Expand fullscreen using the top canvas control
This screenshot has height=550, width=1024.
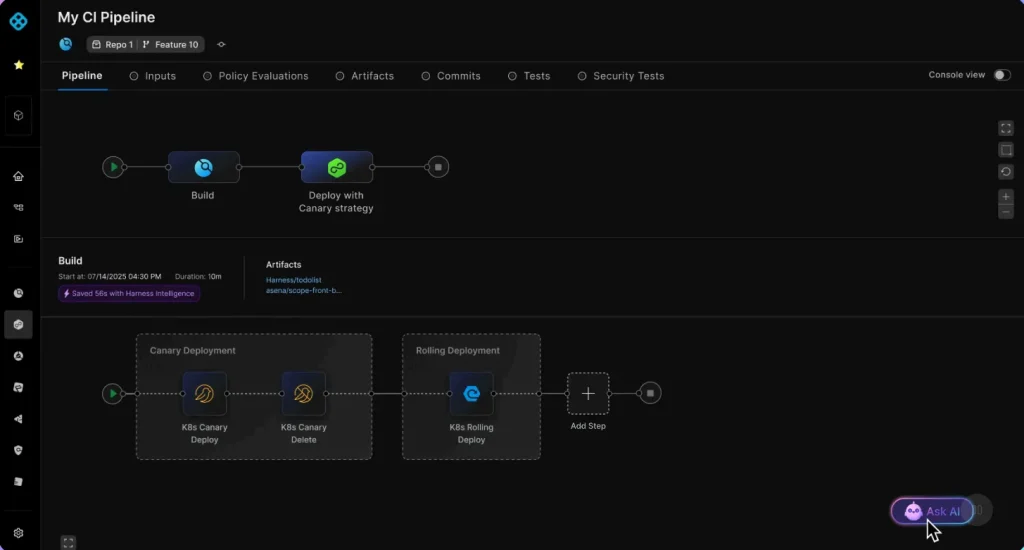(x=1006, y=128)
